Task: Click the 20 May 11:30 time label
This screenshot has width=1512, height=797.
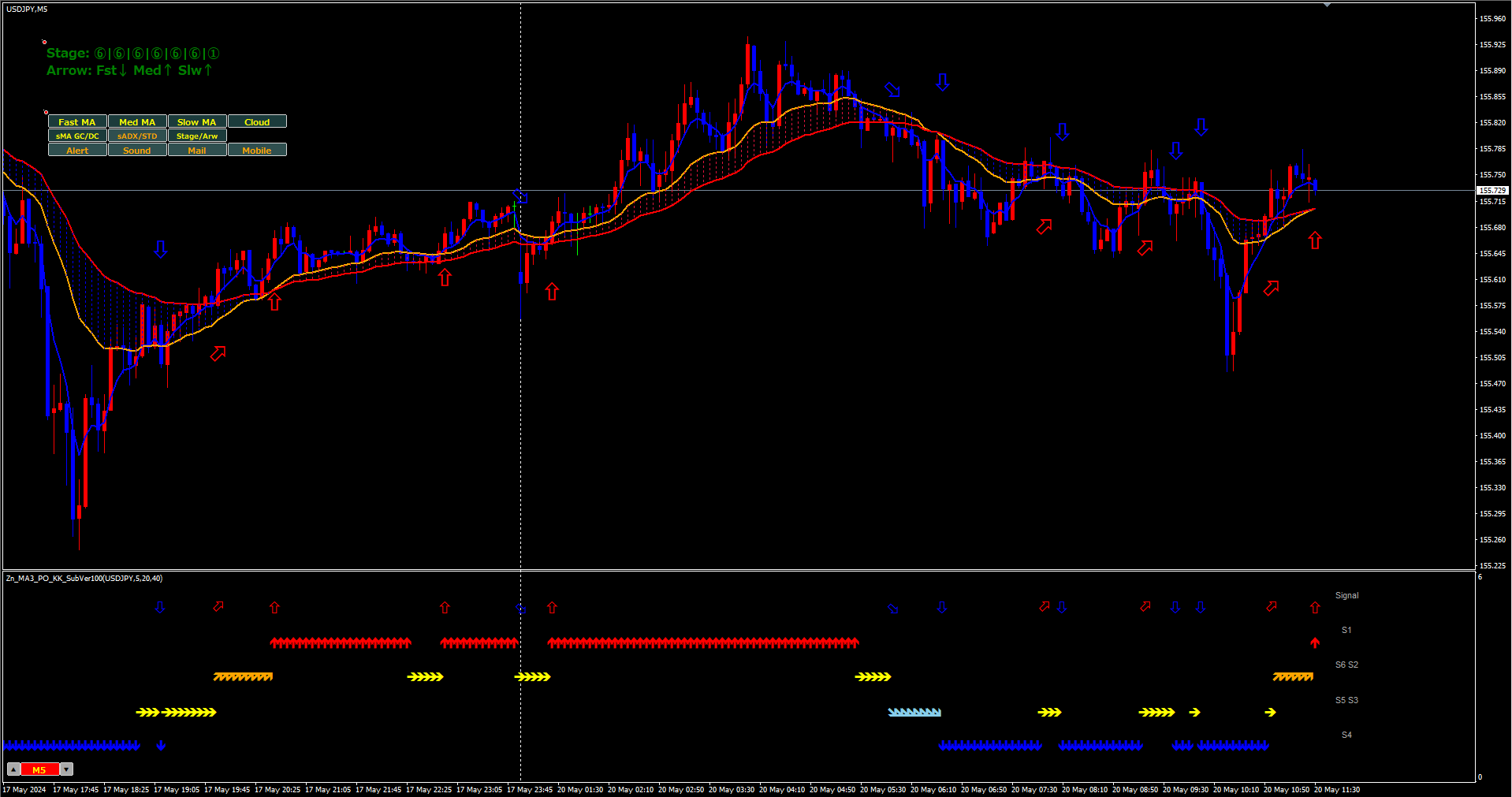Action: (x=1337, y=789)
